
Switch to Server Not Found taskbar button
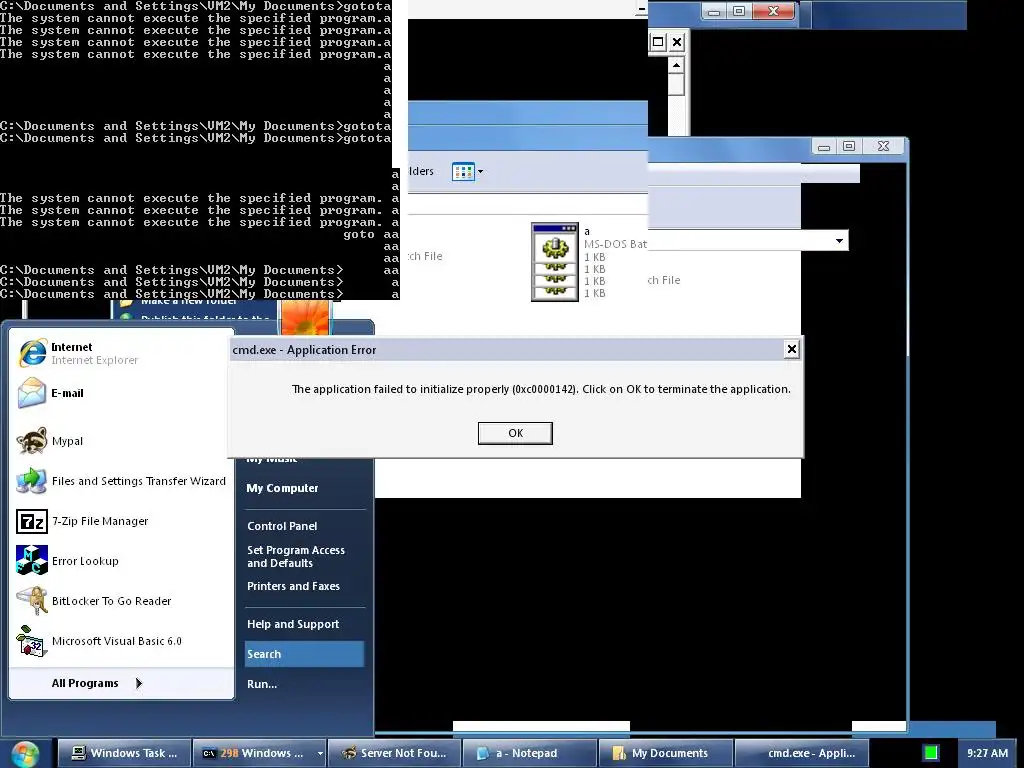394,753
